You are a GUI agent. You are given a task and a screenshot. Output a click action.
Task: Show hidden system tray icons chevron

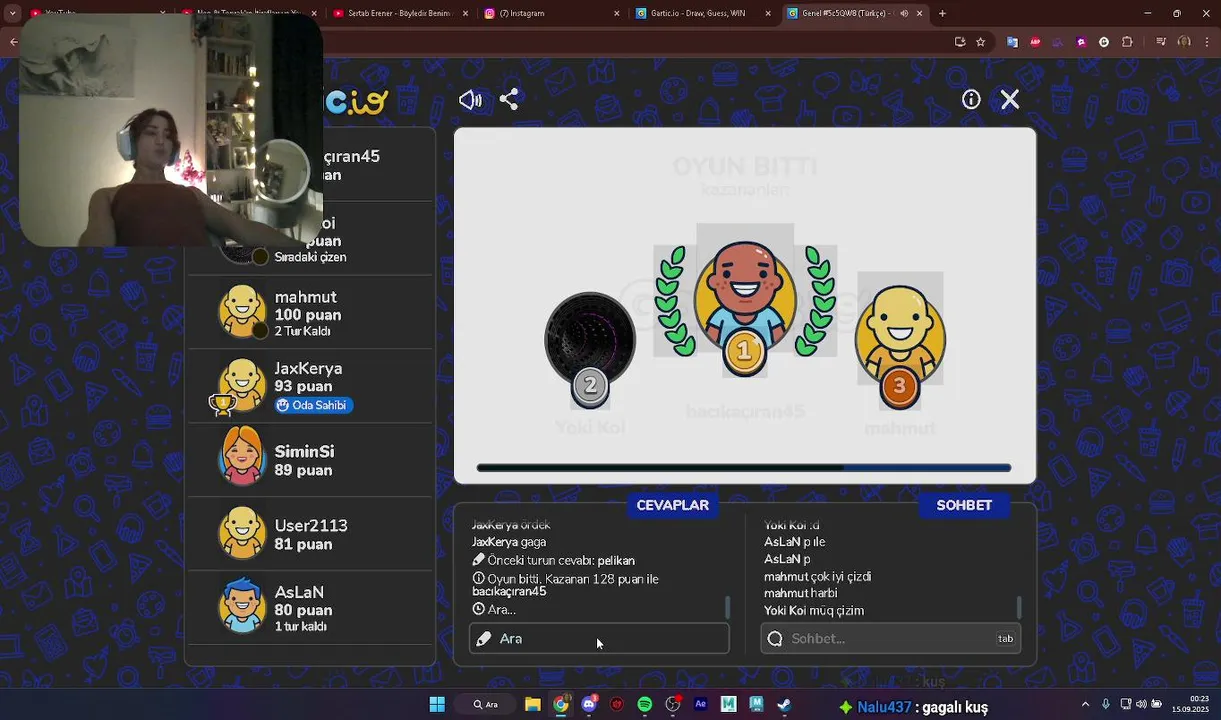pos(1085,705)
